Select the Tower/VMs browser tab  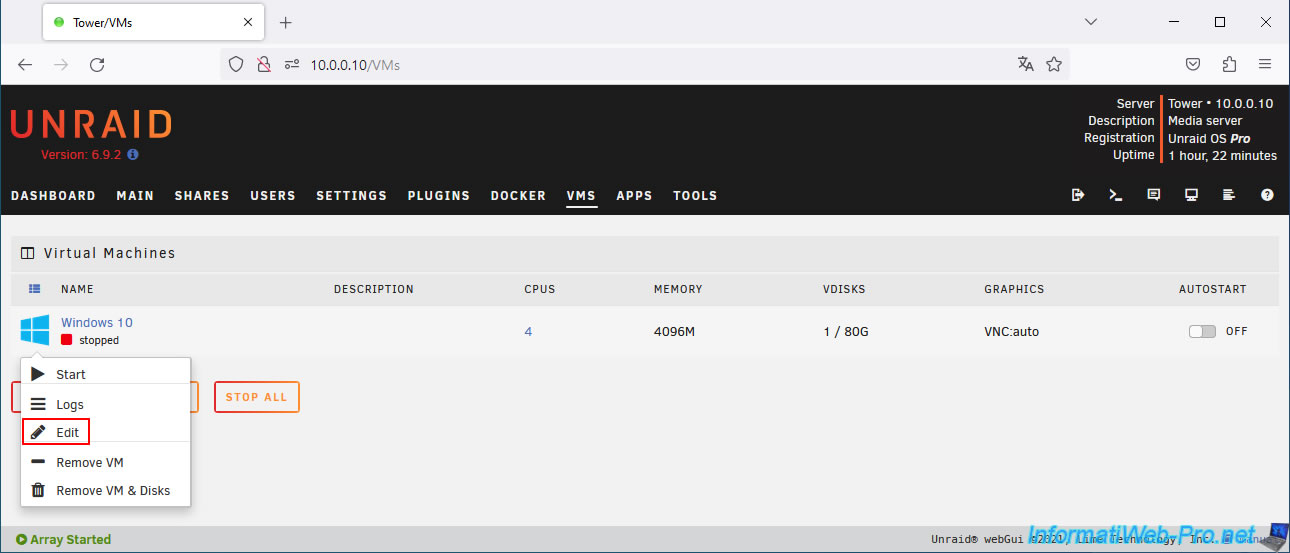153,22
